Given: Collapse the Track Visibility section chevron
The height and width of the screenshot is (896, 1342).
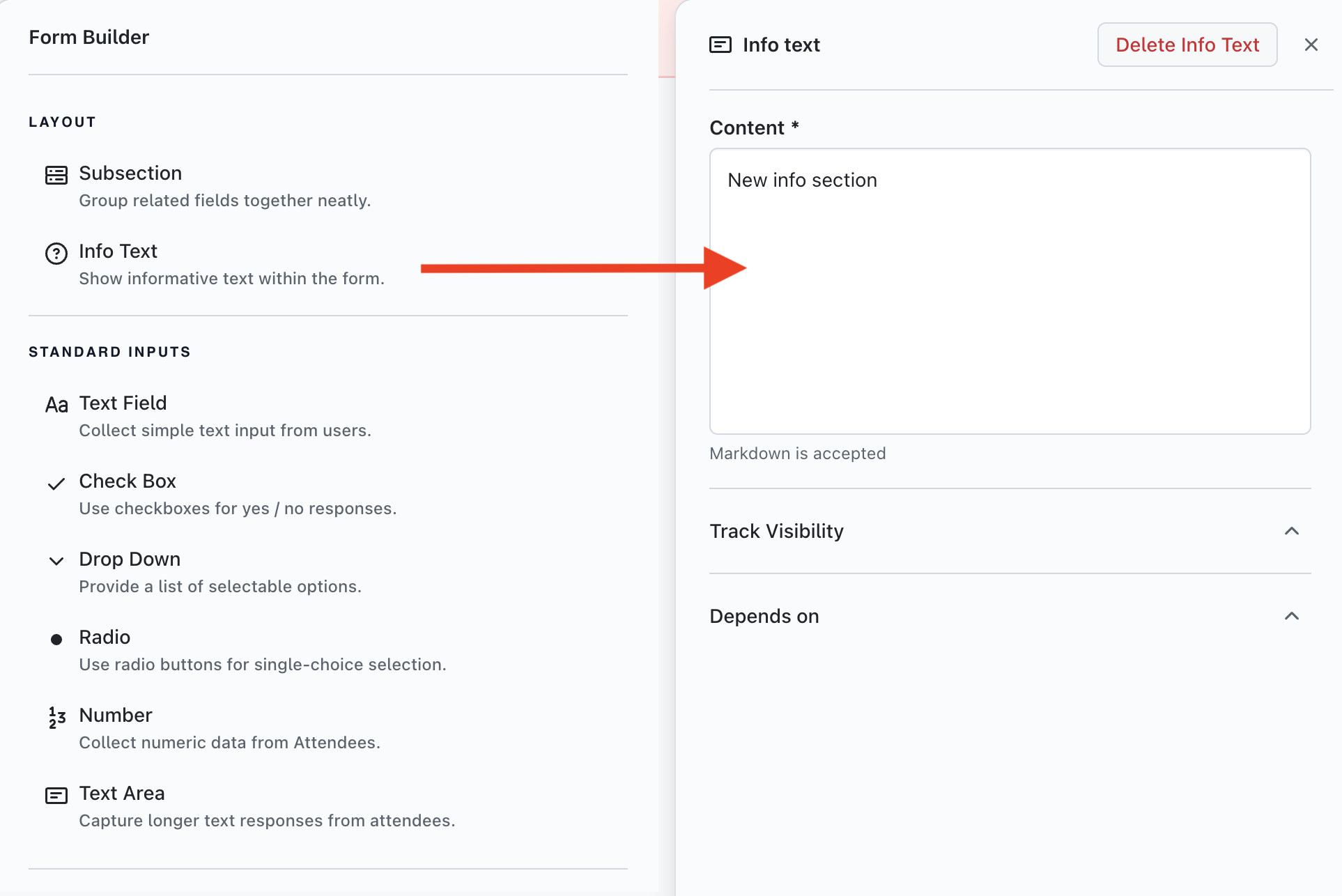Looking at the screenshot, I should pos(1291,531).
